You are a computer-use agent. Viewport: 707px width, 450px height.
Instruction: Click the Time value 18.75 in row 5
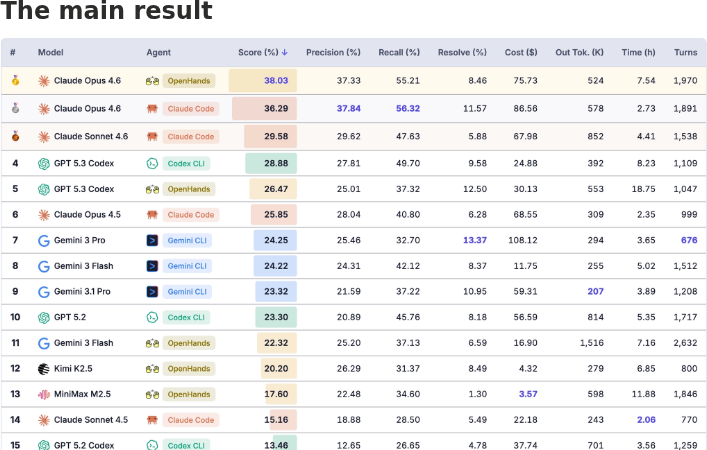(x=643, y=189)
